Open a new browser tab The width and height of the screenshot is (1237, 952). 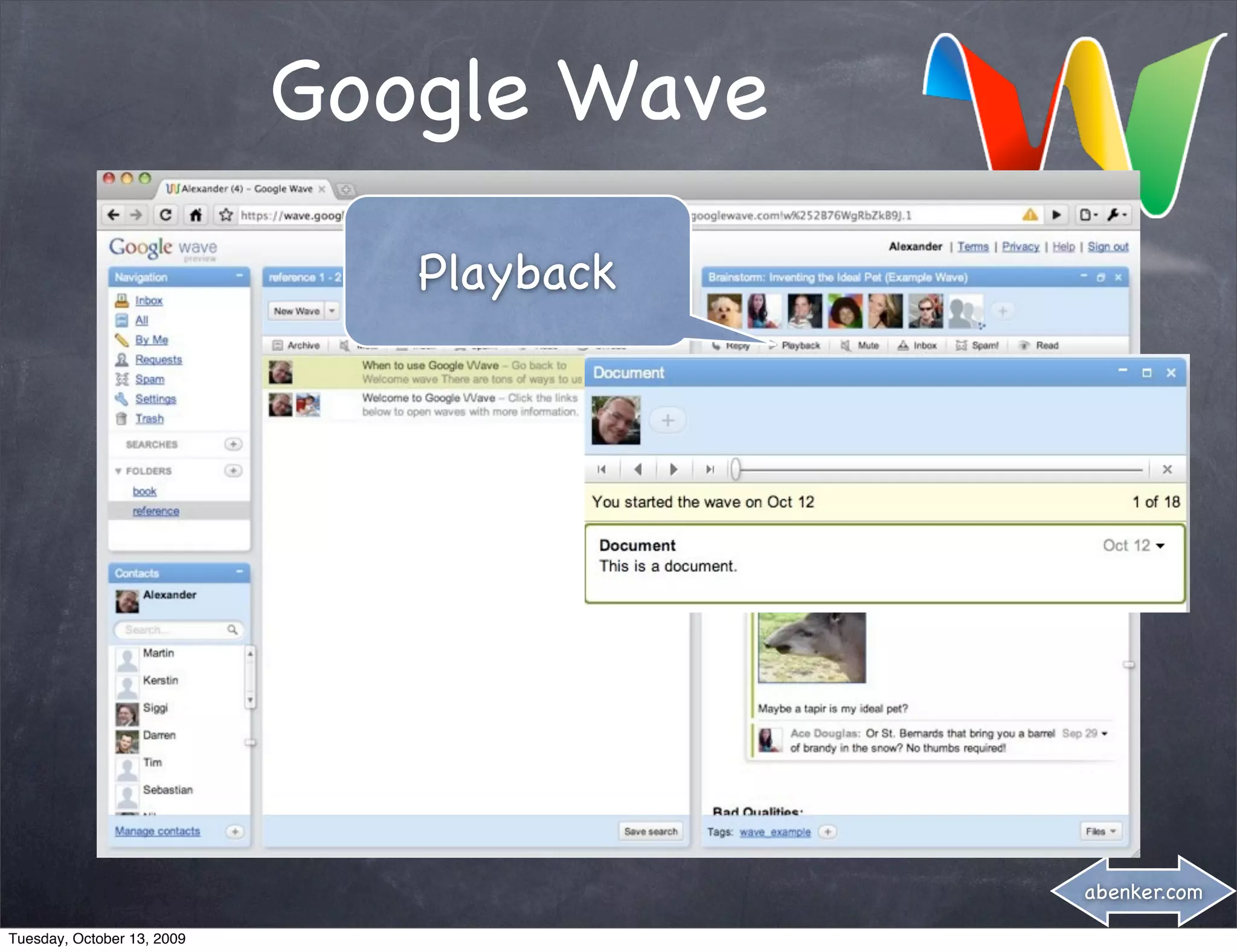345,189
